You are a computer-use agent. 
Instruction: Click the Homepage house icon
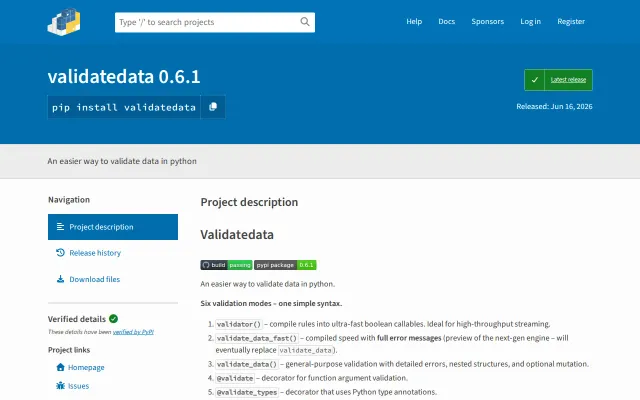coord(60,367)
